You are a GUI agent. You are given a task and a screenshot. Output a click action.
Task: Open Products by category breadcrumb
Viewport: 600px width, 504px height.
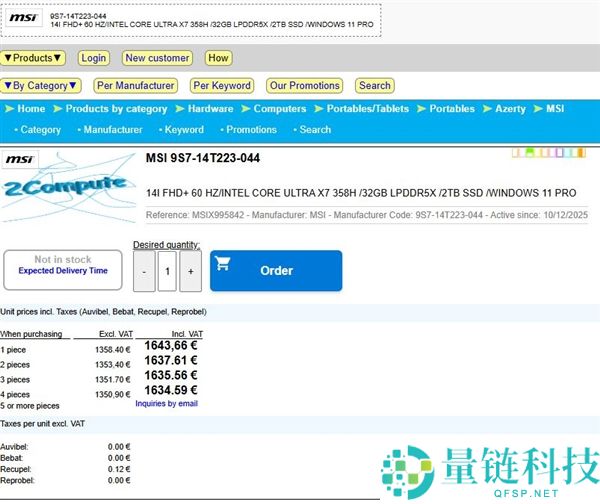coord(116,109)
